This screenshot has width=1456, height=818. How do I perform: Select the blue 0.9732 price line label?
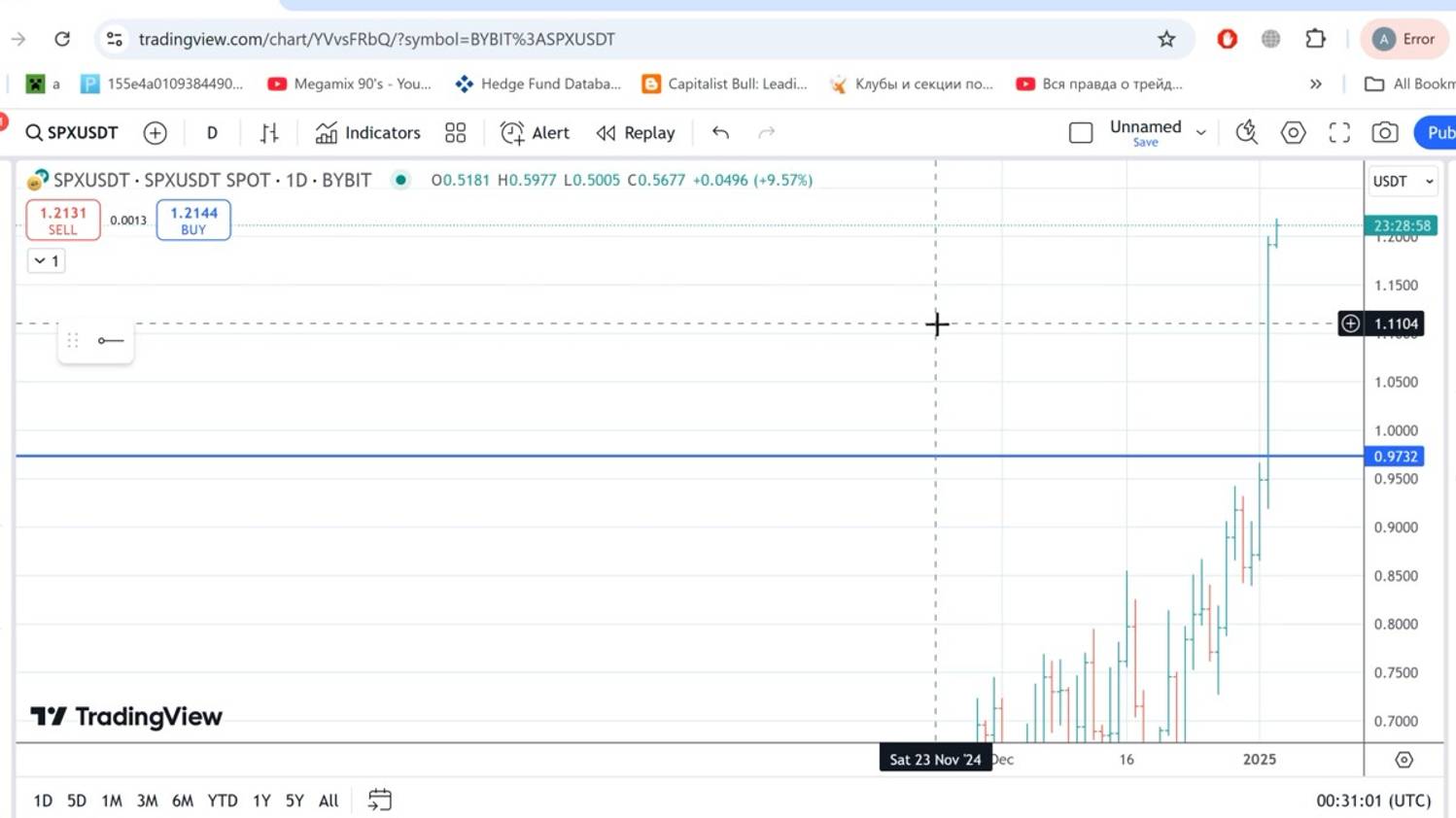1394,457
